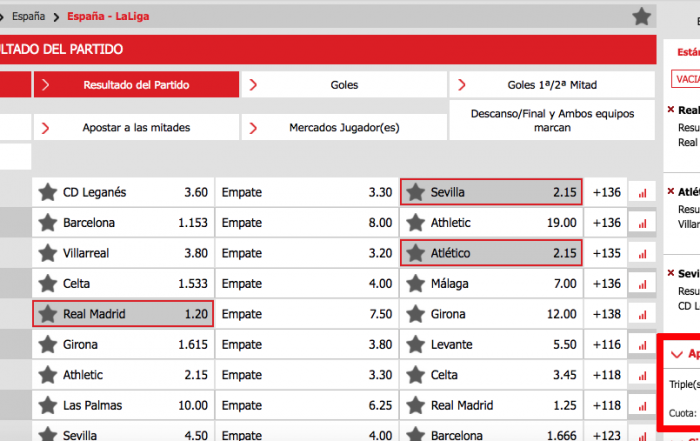Open stats chart for Real Madrid-Girona match
The image size is (700, 441).
click(x=642, y=314)
